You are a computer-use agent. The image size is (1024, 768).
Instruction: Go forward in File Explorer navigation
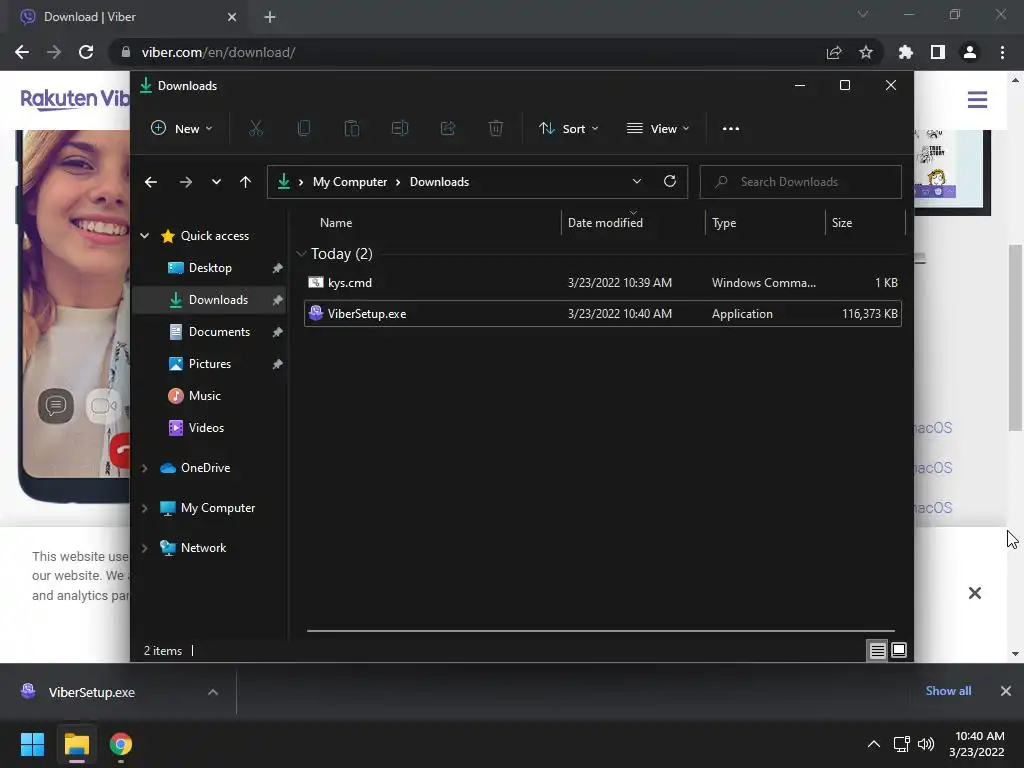pyautogui.click(x=185, y=182)
